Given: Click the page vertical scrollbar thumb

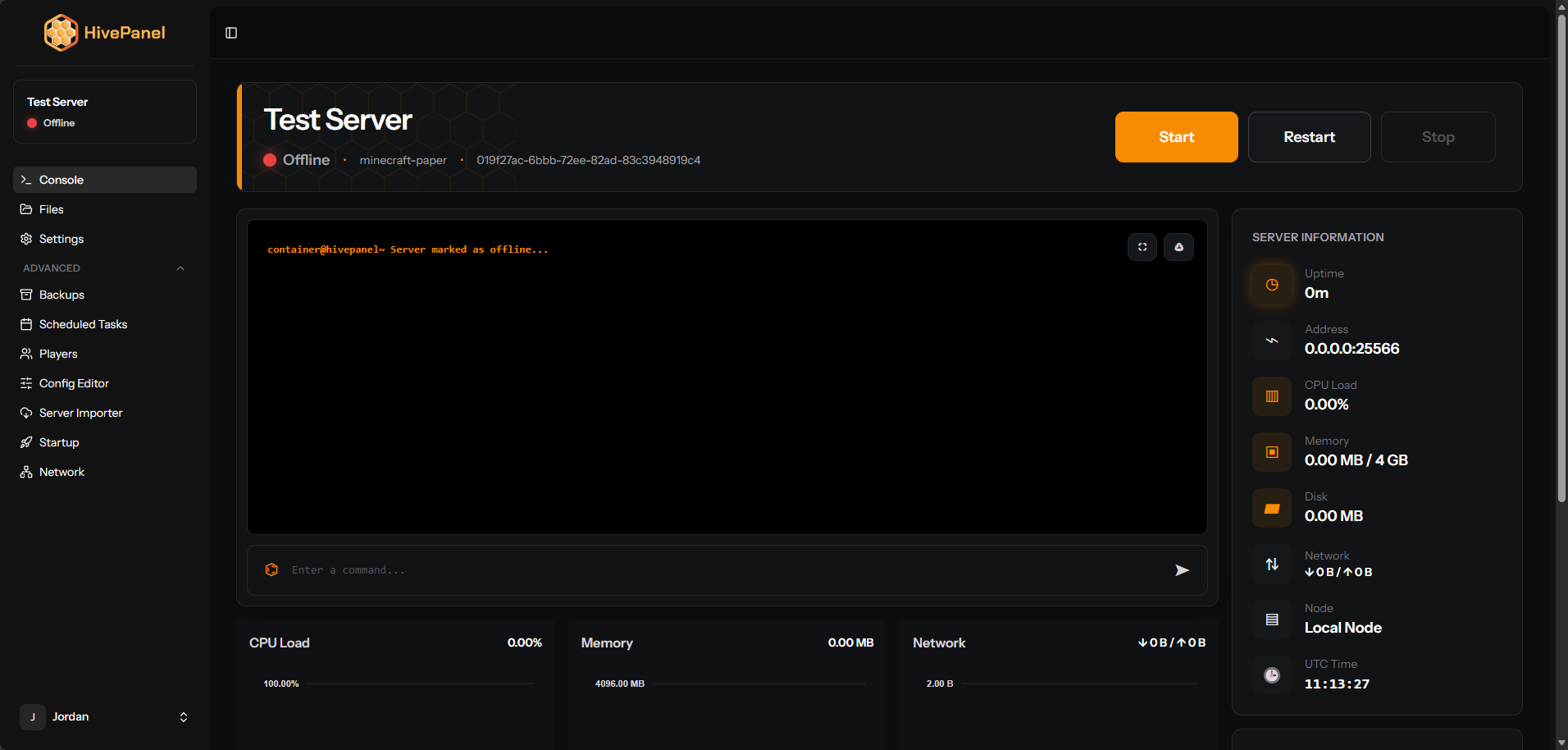Looking at the screenshot, I should (1561, 258).
